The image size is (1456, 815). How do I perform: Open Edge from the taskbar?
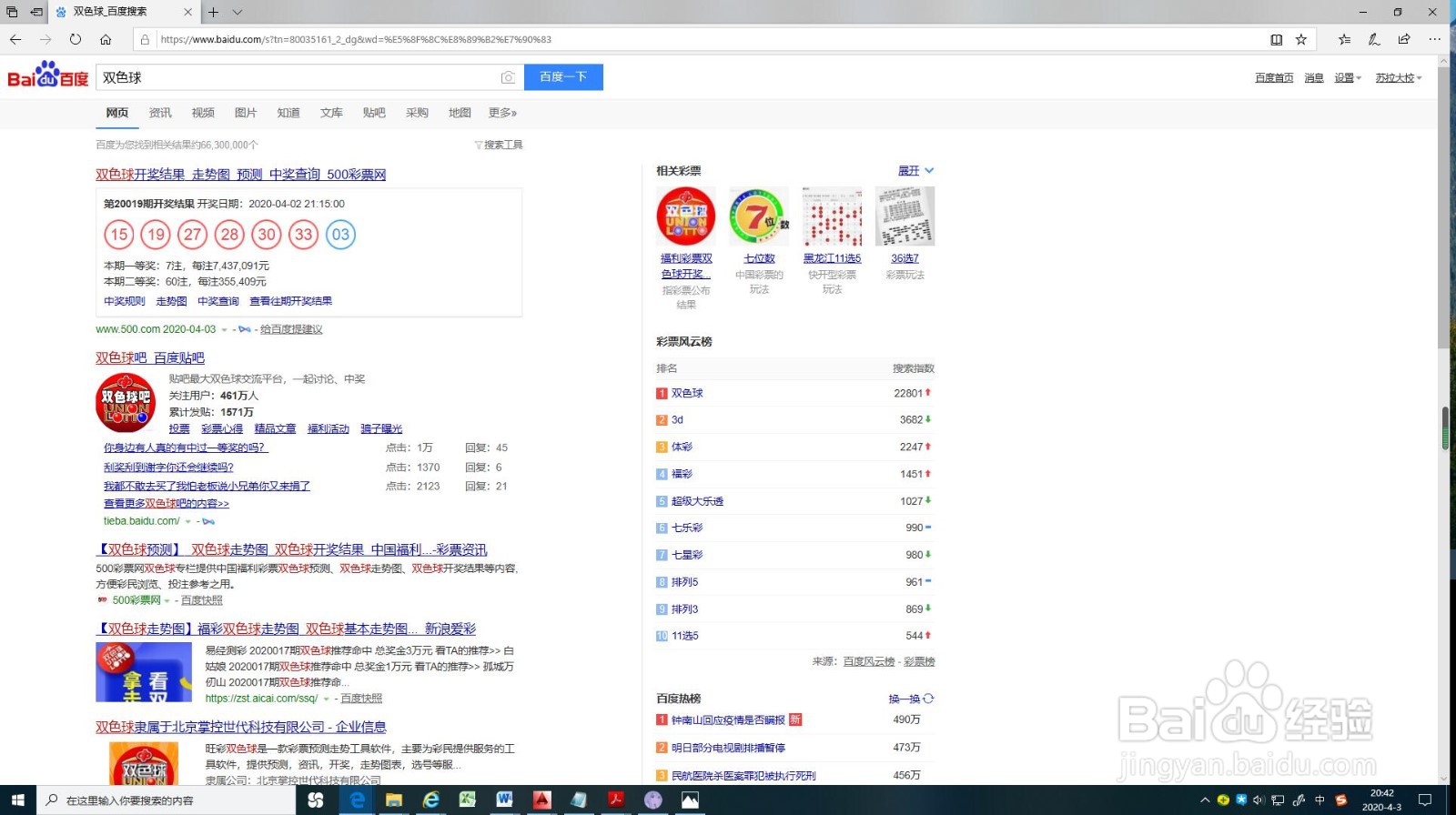[x=358, y=800]
